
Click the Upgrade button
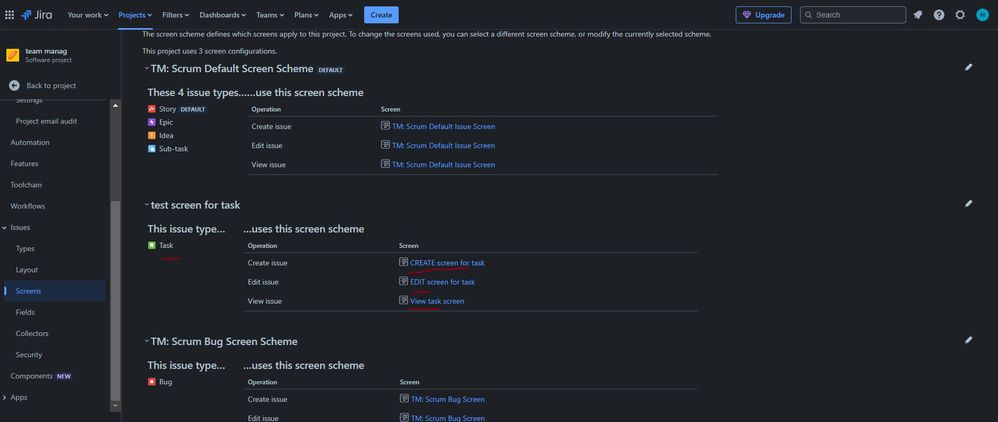(763, 15)
